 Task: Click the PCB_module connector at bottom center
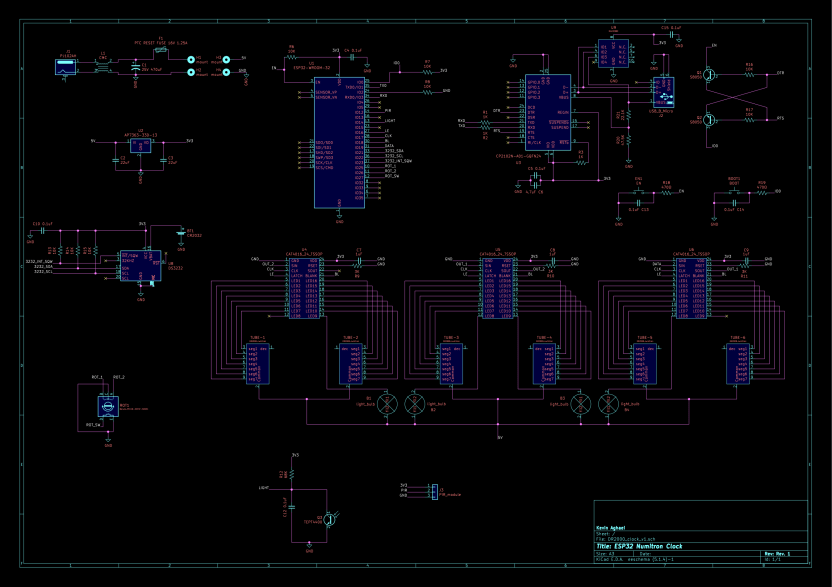(x=435, y=490)
